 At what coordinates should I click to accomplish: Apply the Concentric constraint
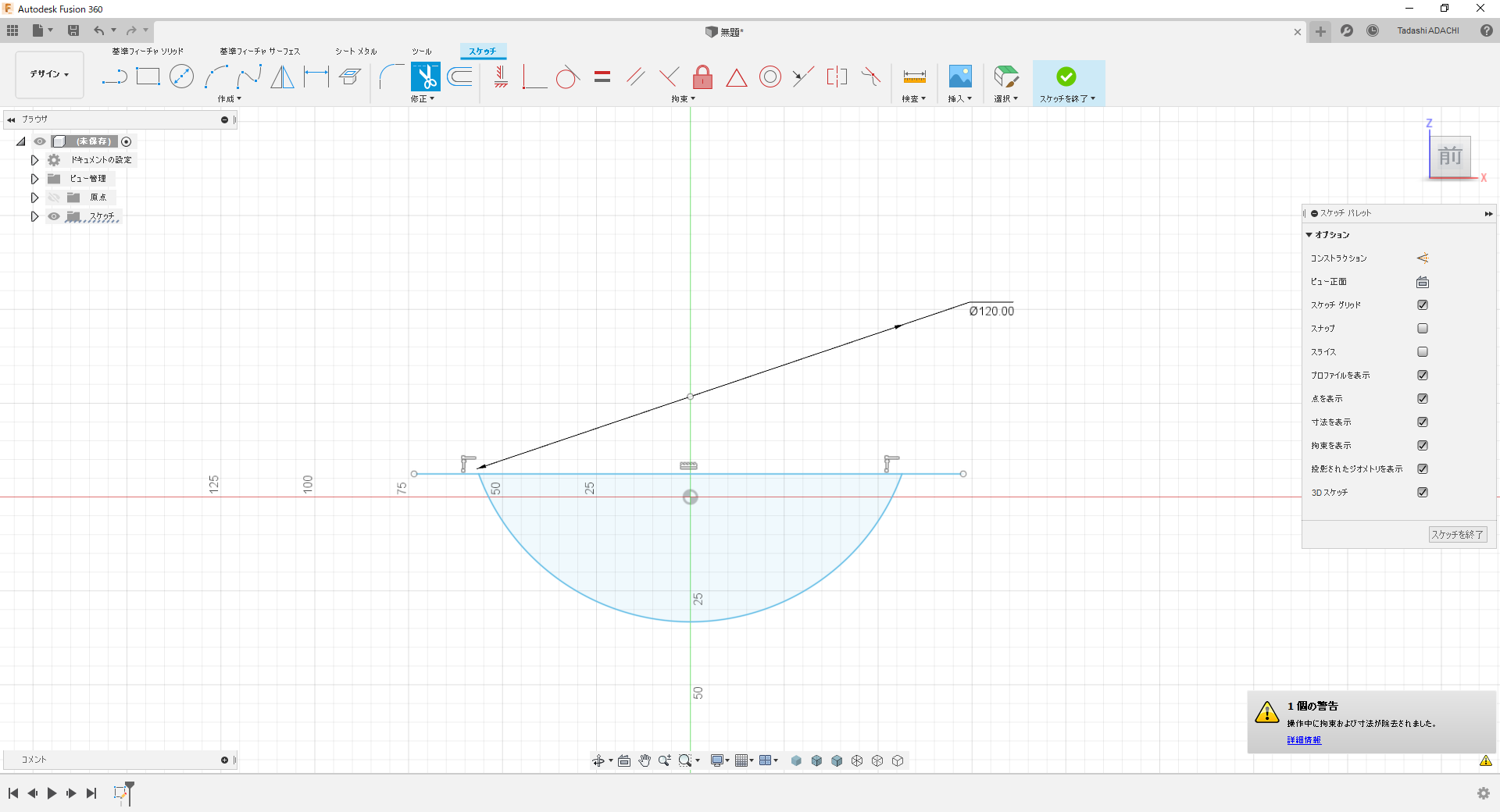(x=770, y=77)
